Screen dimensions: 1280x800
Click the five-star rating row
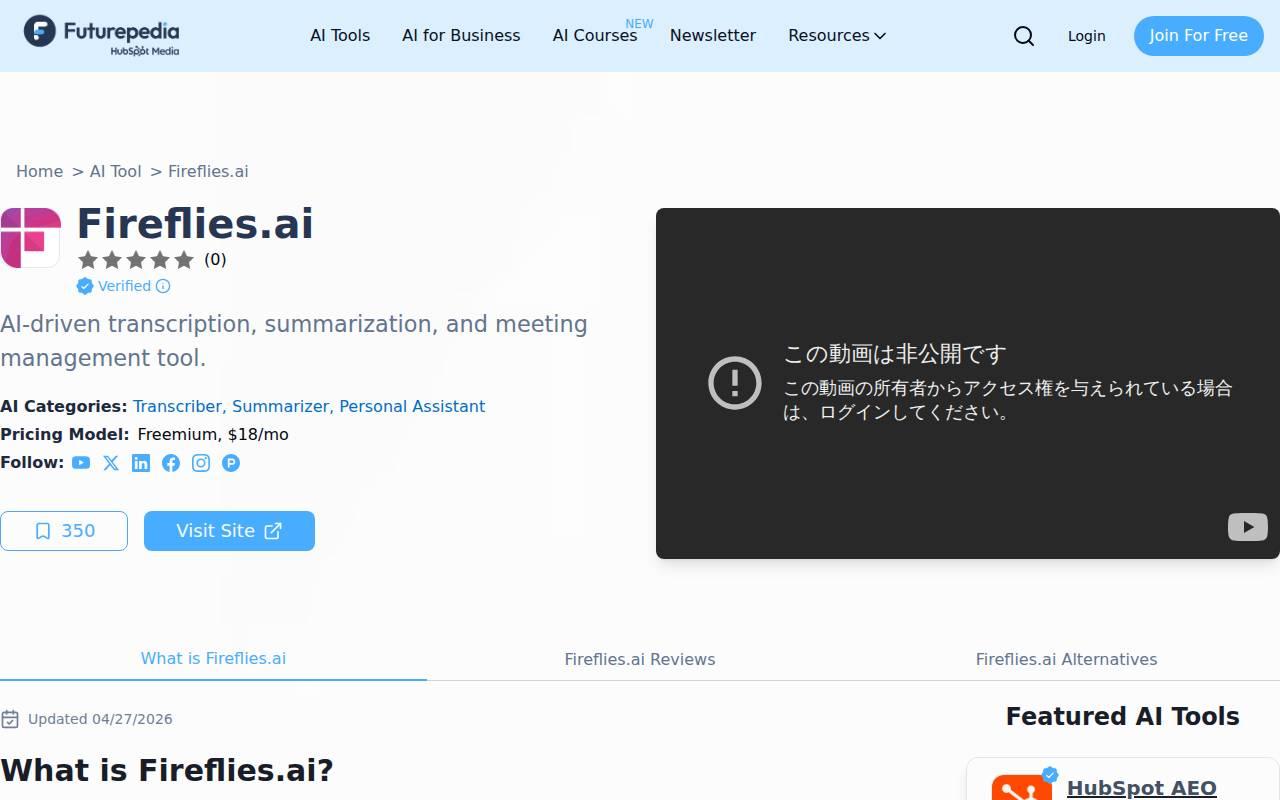click(x=136, y=260)
